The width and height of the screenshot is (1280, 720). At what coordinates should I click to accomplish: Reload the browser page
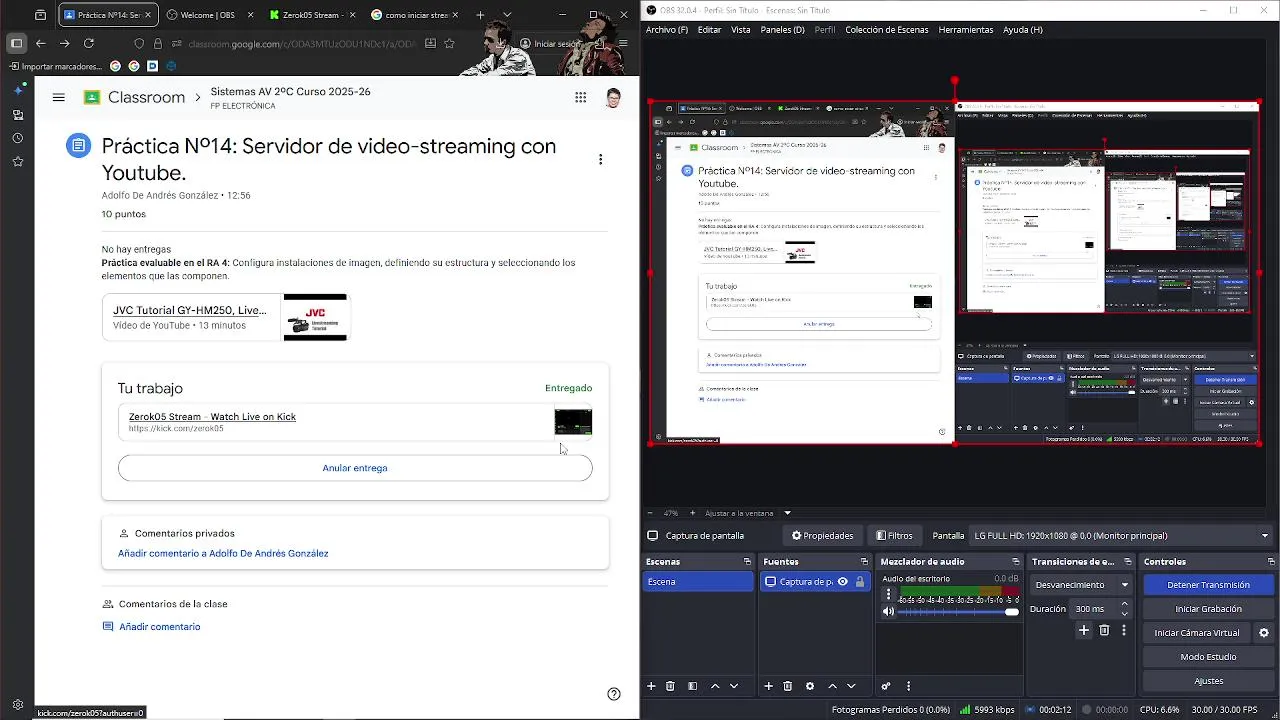coord(89,44)
